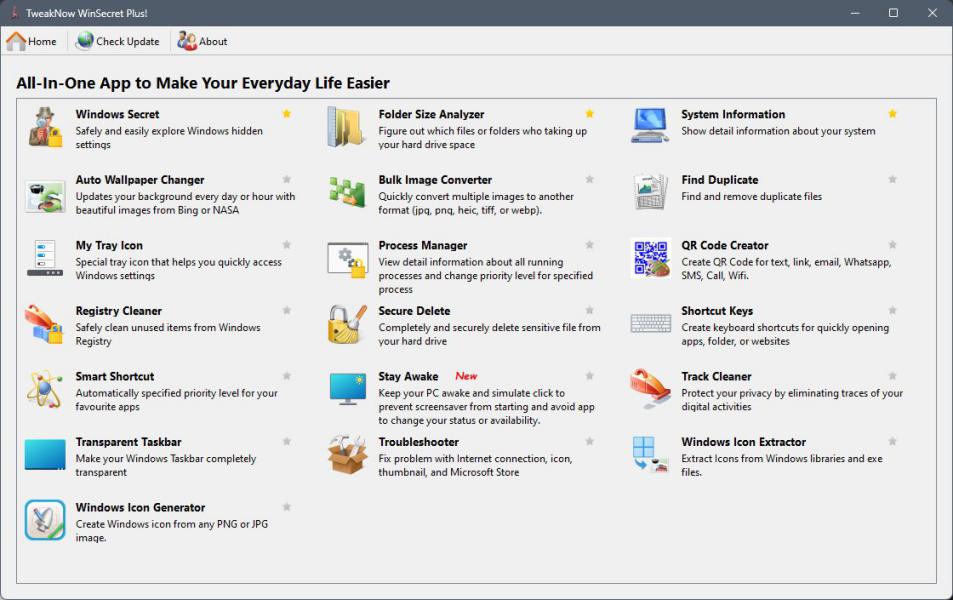Open the System Information title link
The height and width of the screenshot is (600, 953).
(733, 114)
